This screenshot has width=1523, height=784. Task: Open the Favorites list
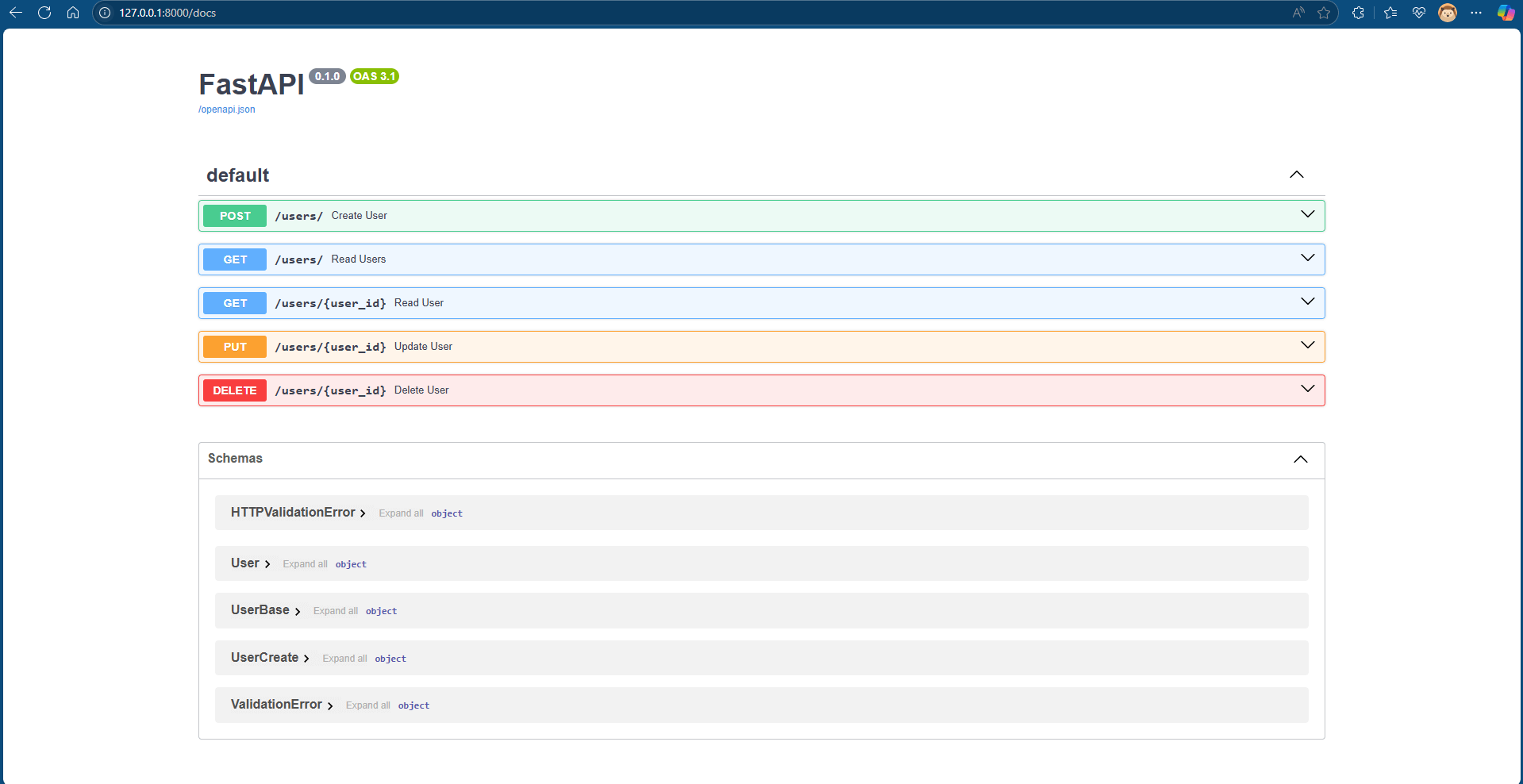pos(1390,13)
